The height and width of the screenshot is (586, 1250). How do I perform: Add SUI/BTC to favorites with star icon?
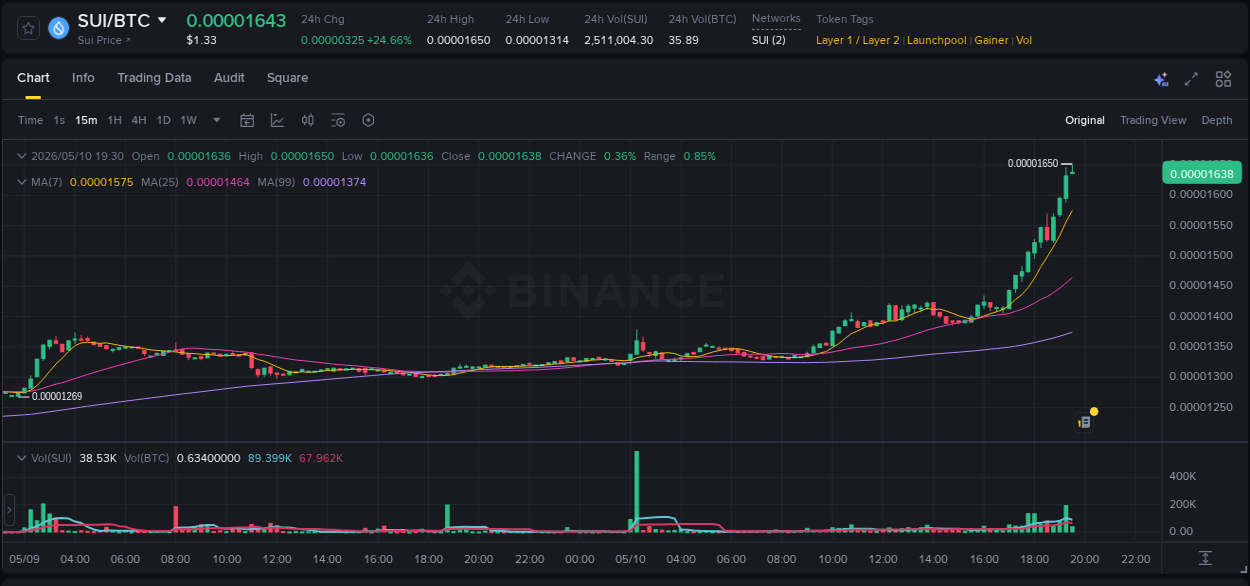tap(29, 28)
